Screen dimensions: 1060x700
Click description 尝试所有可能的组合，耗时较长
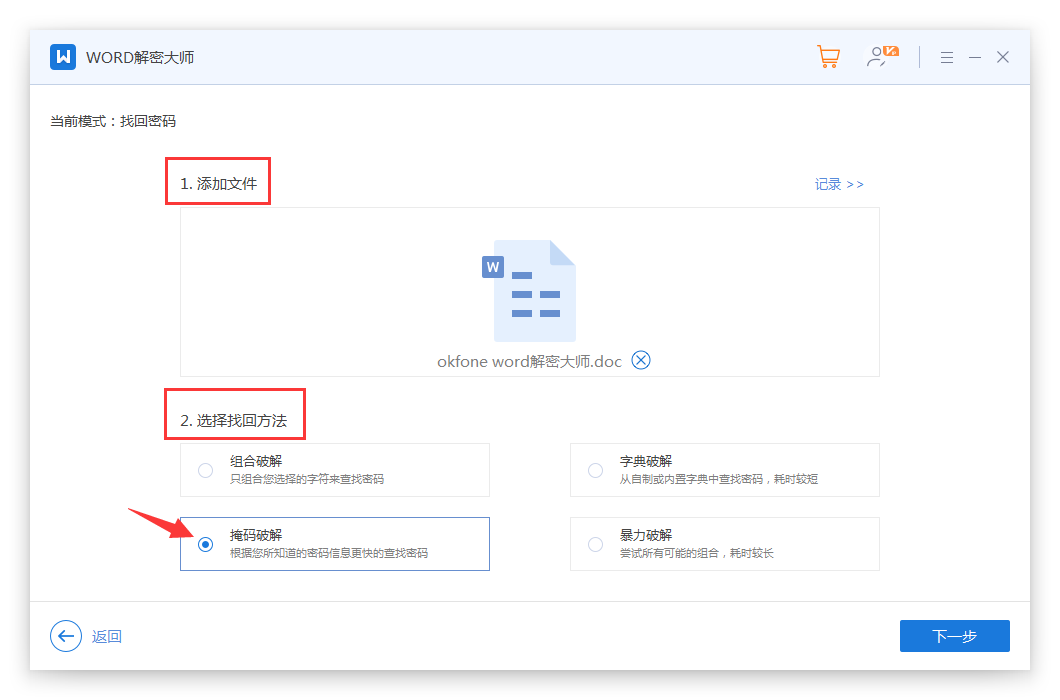(697, 553)
